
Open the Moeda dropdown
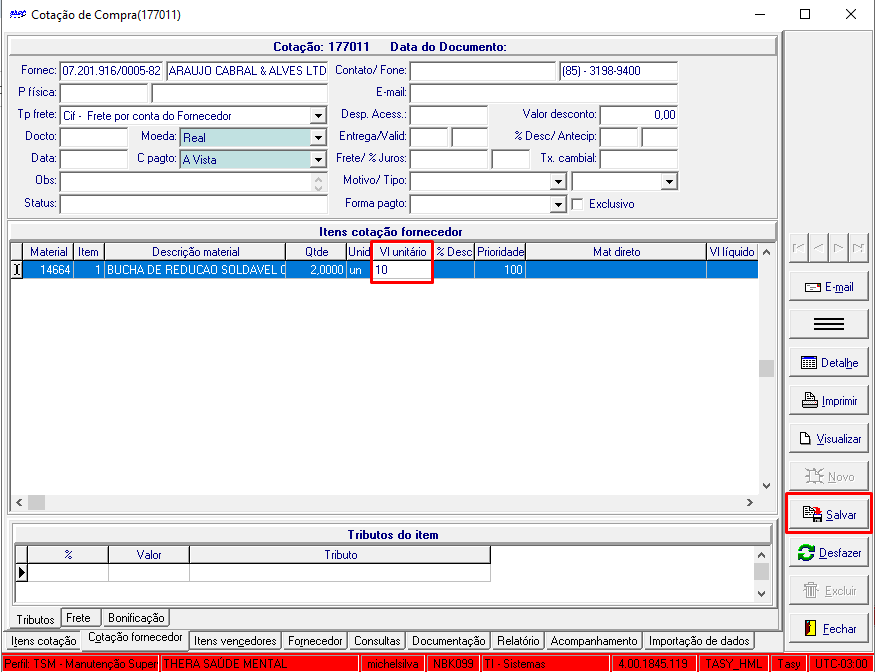pos(318,137)
